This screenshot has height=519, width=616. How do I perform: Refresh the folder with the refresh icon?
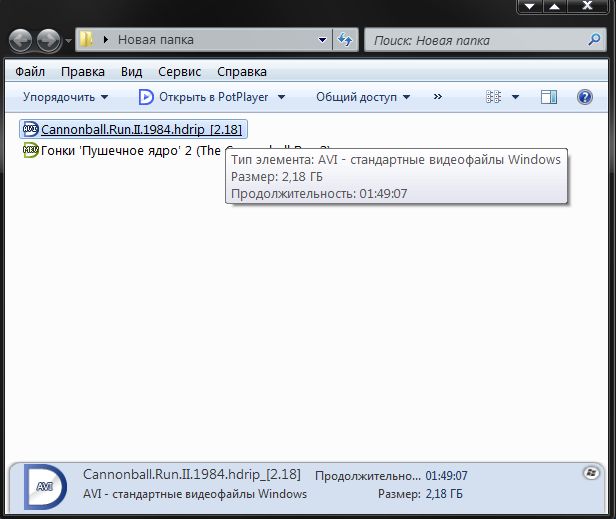(x=345, y=40)
